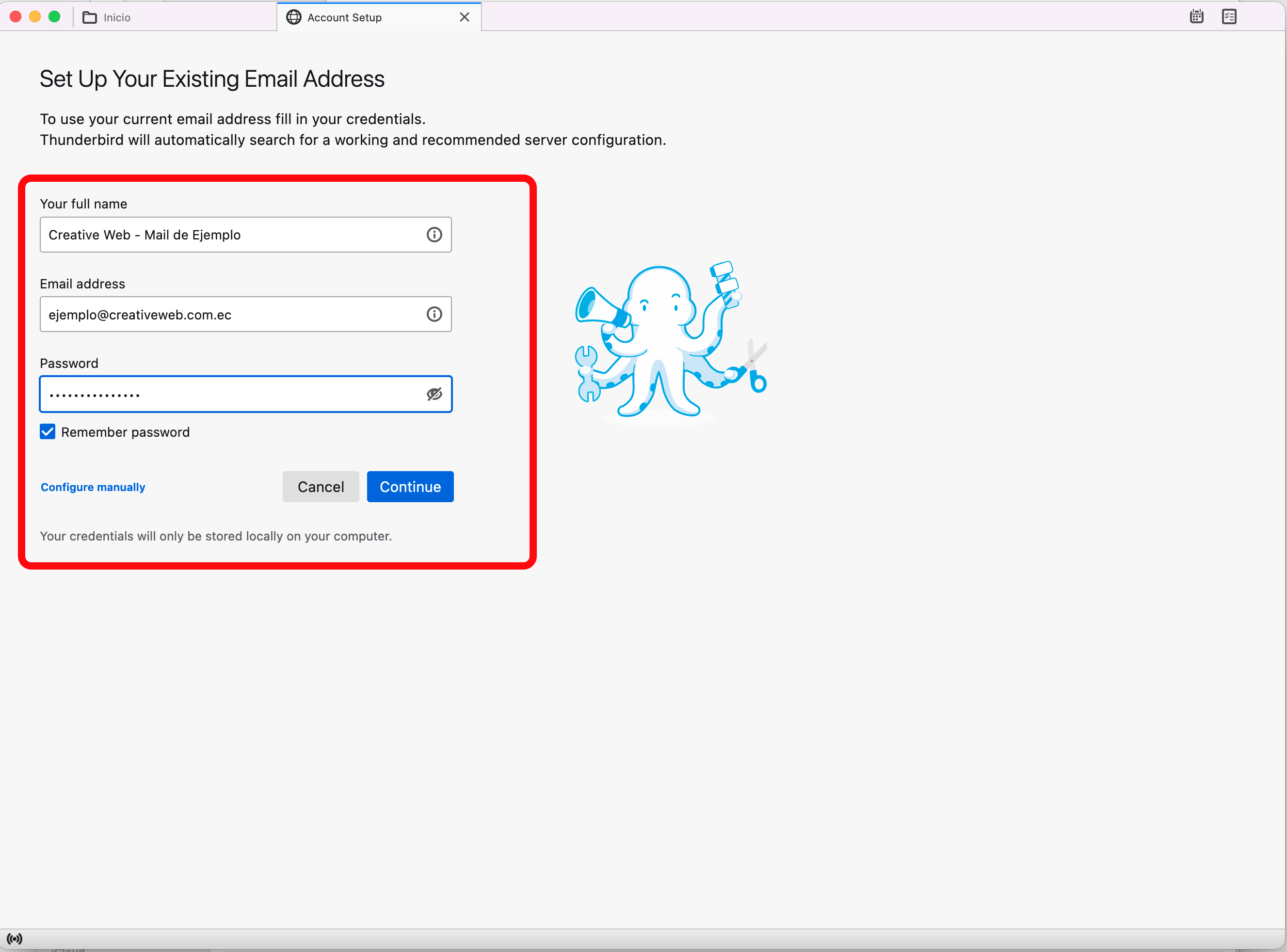This screenshot has height=952, width=1287.
Task: Click the heading Set Up Your Existing Email Address
Action: click(x=211, y=79)
